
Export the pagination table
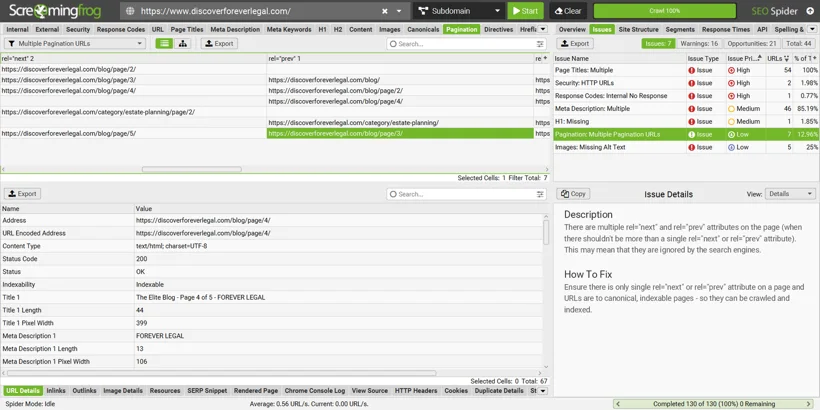click(x=219, y=44)
